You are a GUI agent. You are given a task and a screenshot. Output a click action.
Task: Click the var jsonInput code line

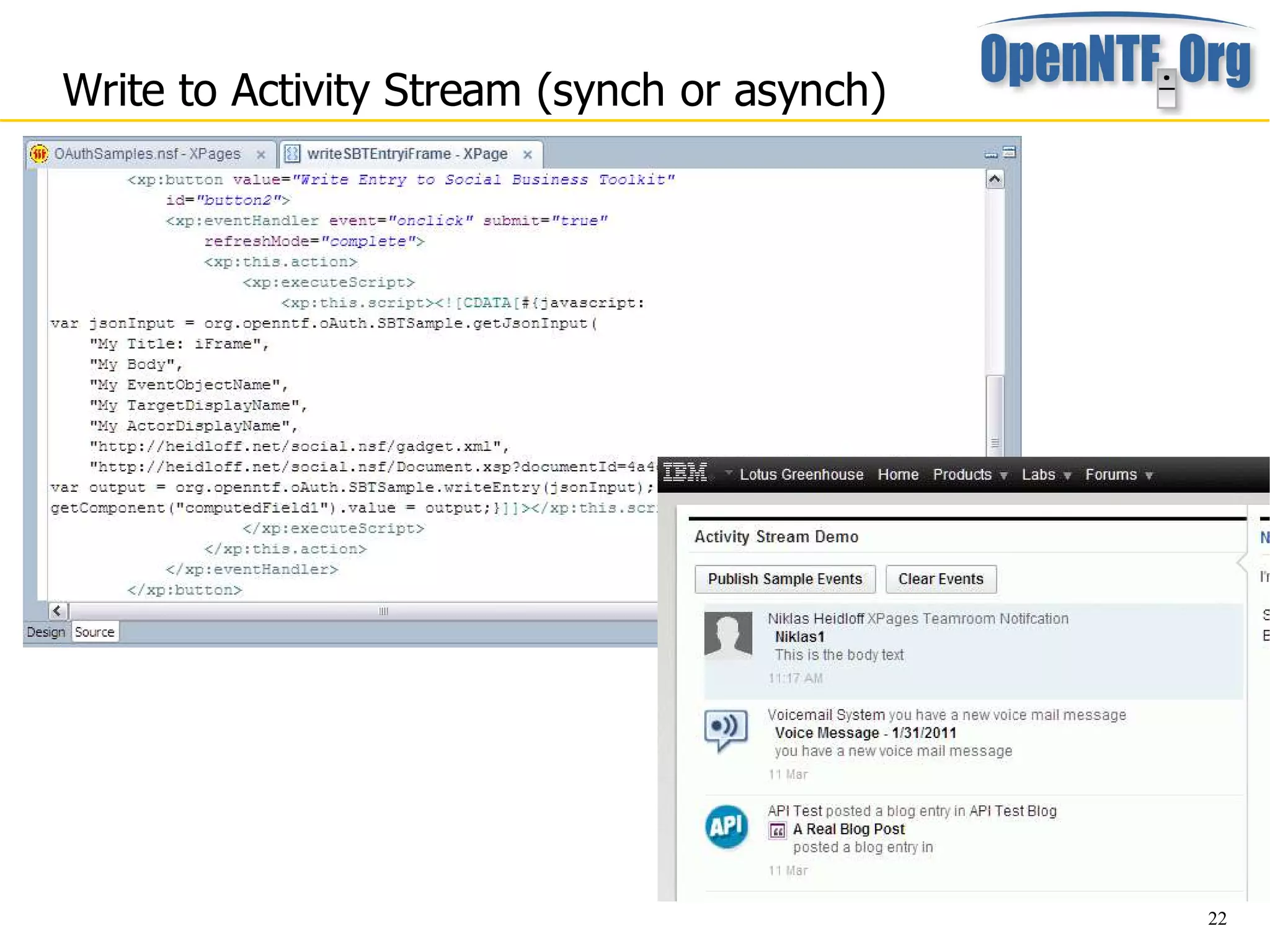point(324,324)
